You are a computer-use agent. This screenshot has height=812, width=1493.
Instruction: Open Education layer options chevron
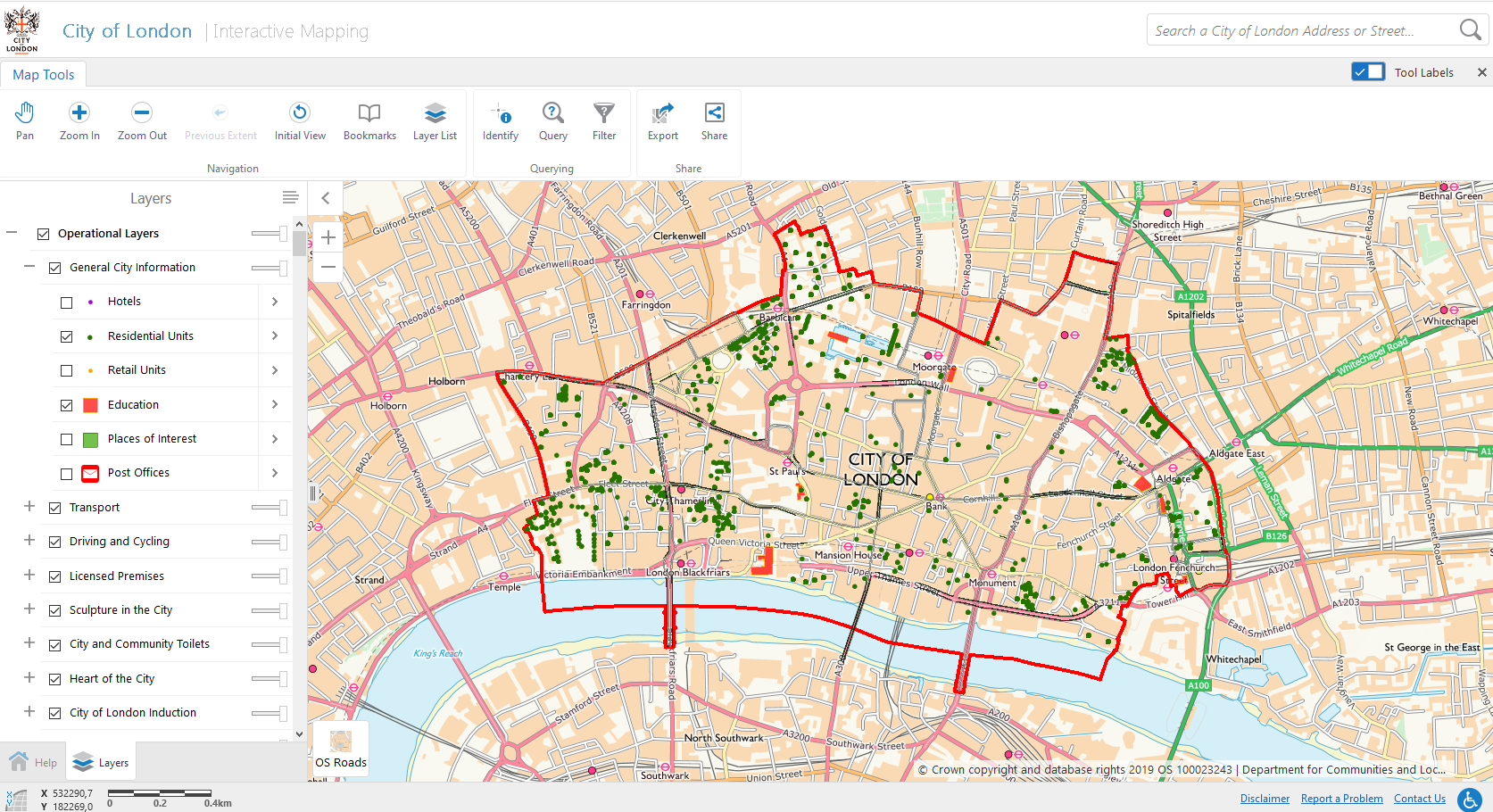(274, 404)
